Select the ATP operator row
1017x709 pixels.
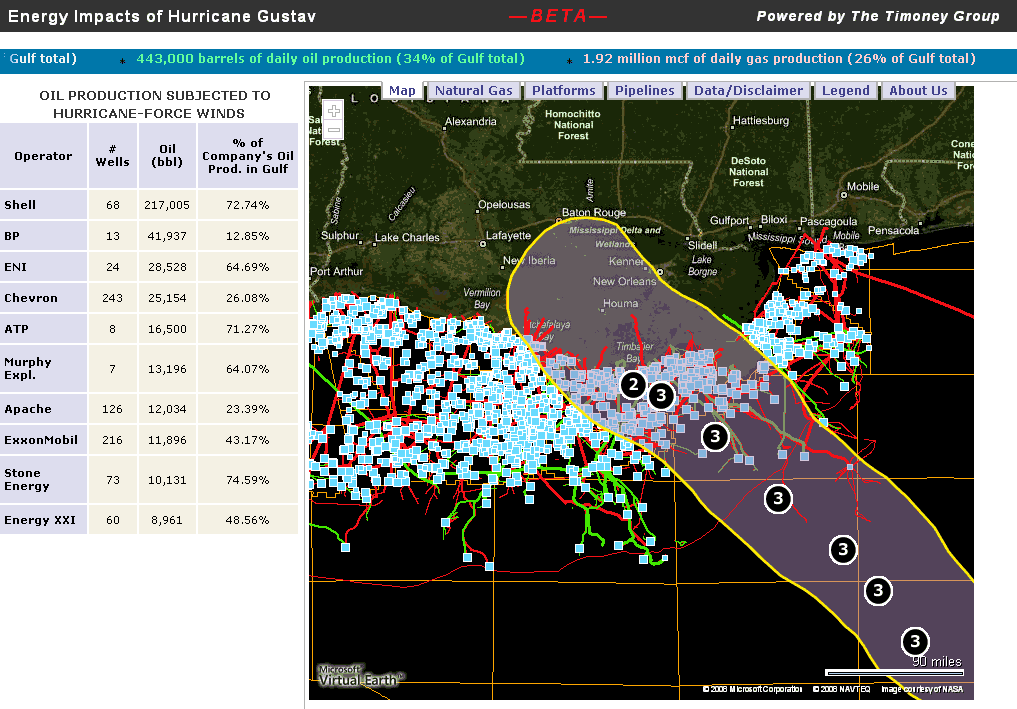(x=149, y=329)
